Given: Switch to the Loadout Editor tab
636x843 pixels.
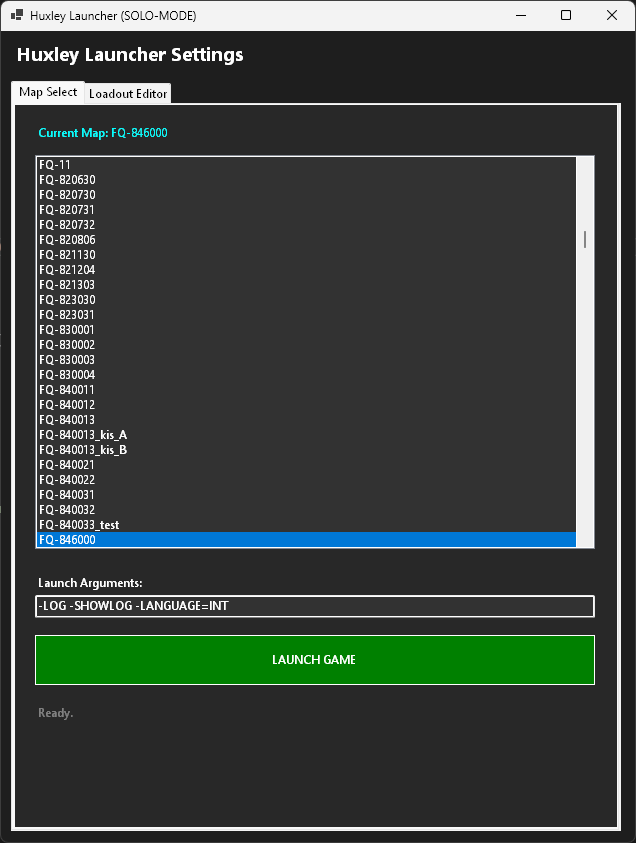Looking at the screenshot, I should pyautogui.click(x=128, y=94).
